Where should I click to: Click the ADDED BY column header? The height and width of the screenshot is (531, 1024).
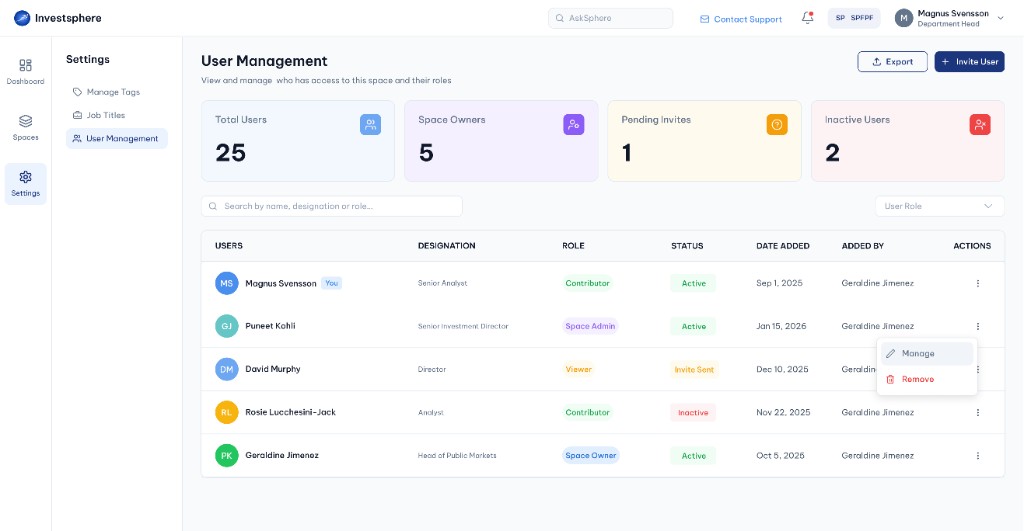(863, 246)
